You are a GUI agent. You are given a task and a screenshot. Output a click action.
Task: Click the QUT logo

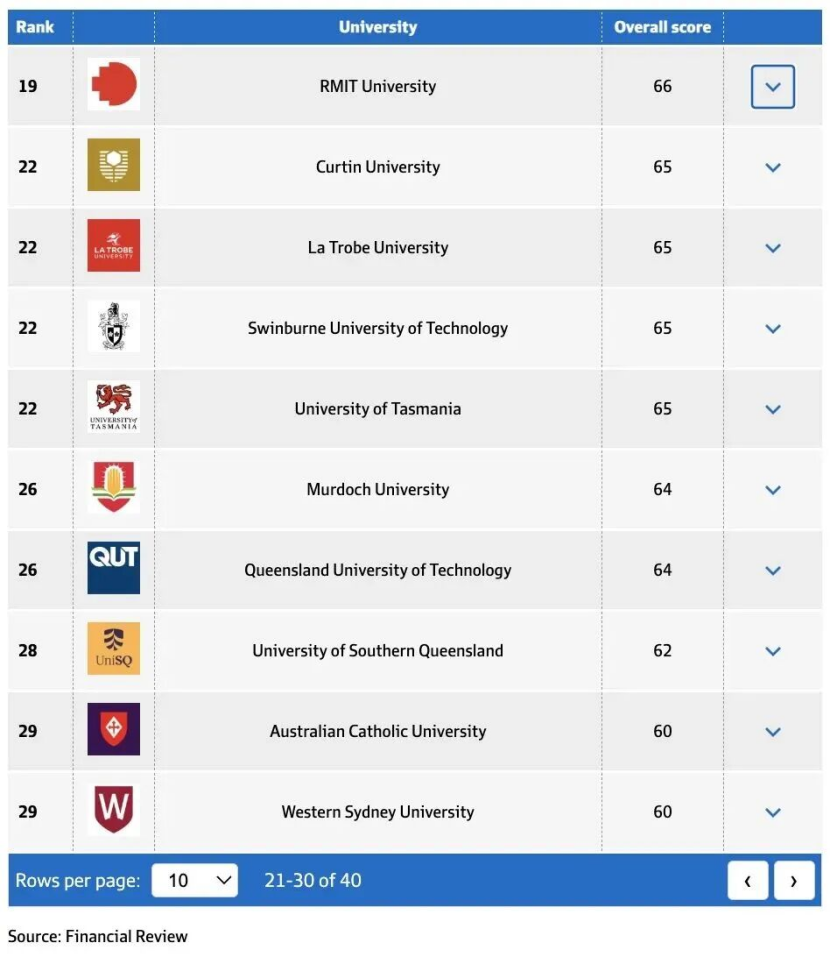[x=113, y=568]
